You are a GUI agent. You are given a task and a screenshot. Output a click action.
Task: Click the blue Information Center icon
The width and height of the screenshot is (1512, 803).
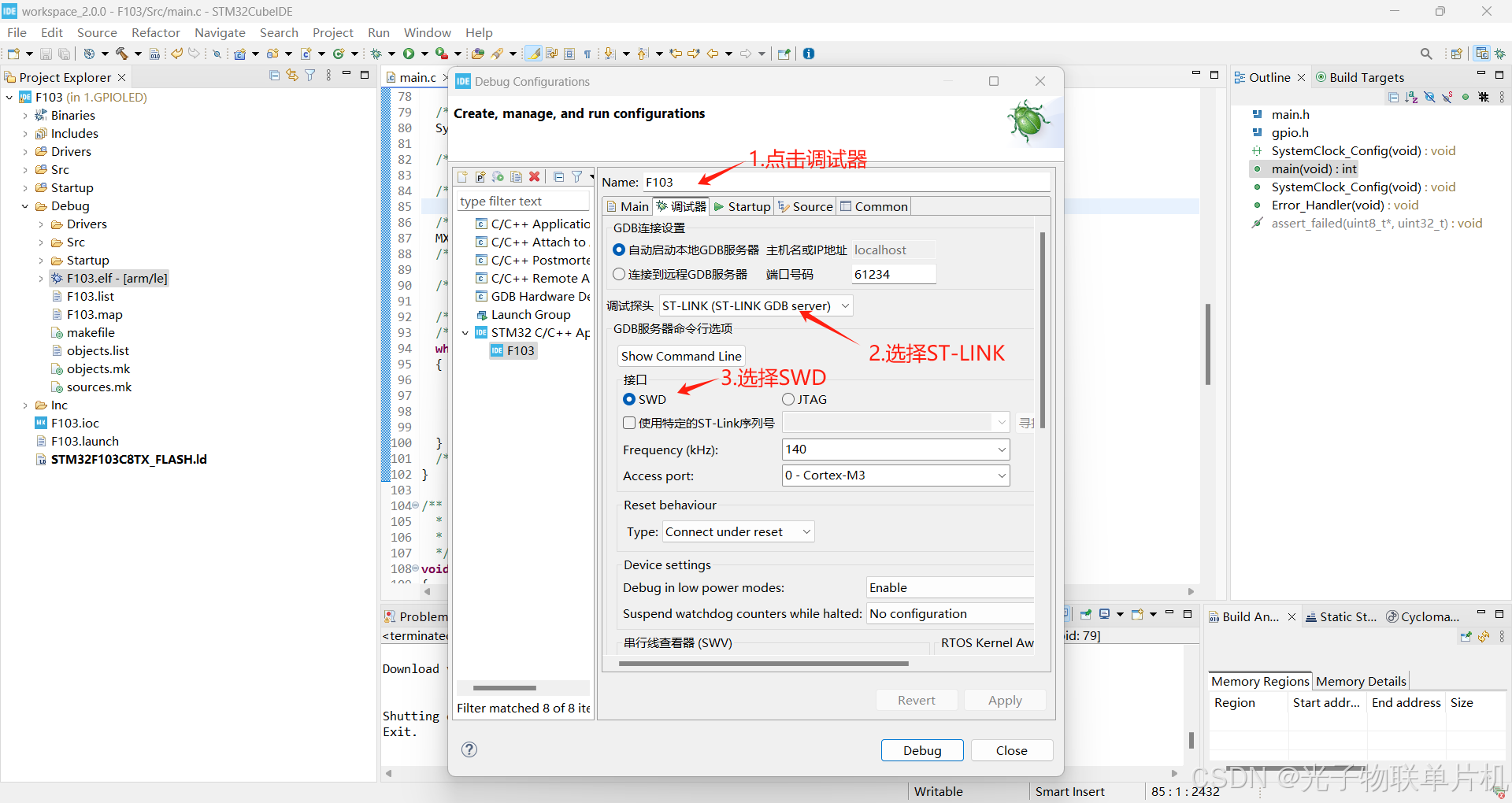[809, 54]
